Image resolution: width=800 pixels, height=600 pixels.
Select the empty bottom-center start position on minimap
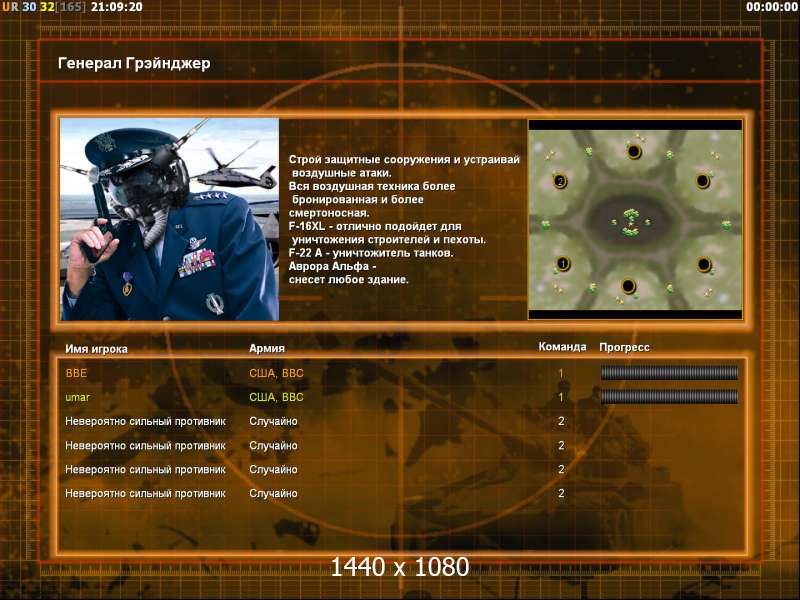click(x=628, y=287)
